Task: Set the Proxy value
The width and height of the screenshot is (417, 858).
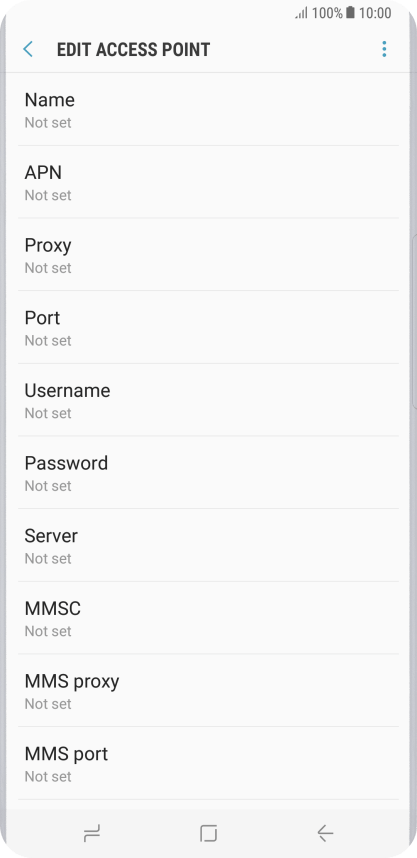Action: pyautogui.click(x=208, y=254)
